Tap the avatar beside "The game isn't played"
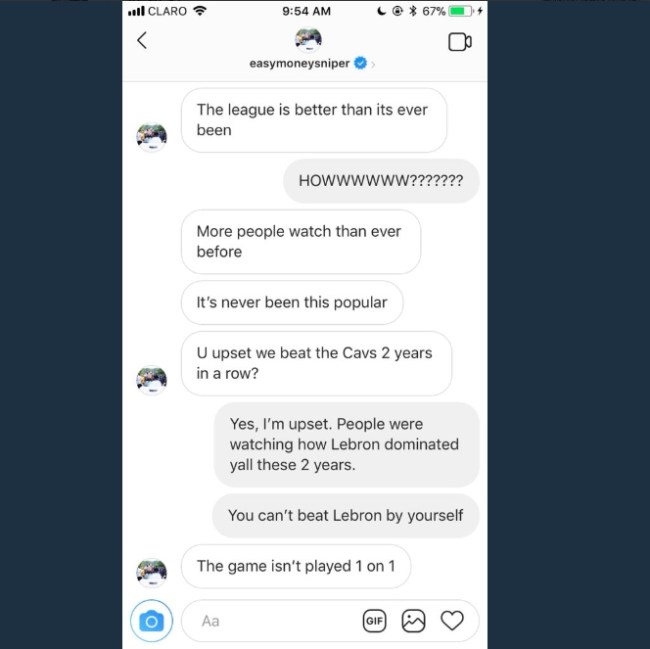This screenshot has height=649, width=650. 152,573
